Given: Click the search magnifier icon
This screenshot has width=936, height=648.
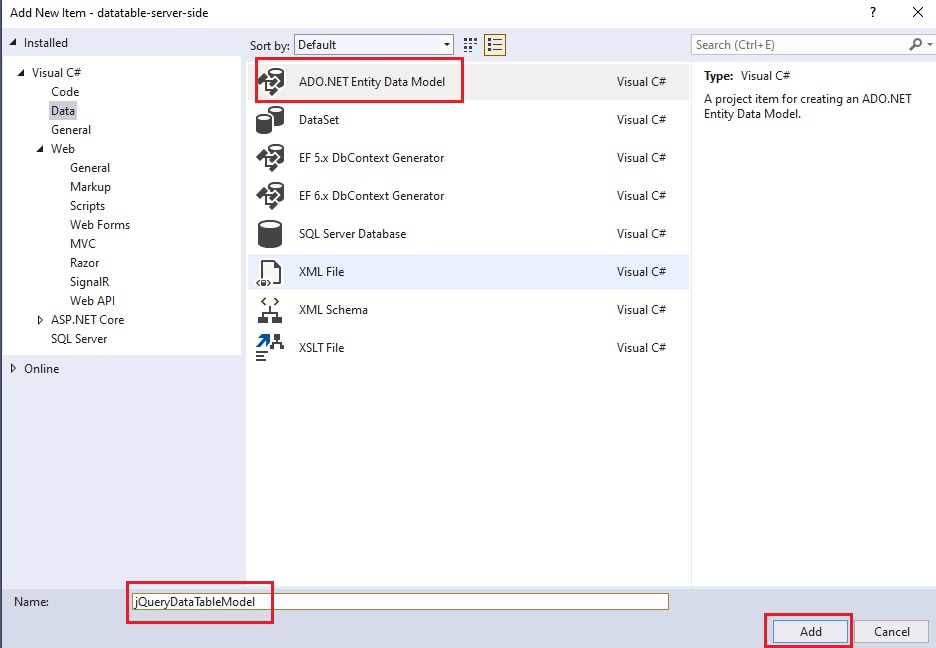Looking at the screenshot, I should 915,45.
